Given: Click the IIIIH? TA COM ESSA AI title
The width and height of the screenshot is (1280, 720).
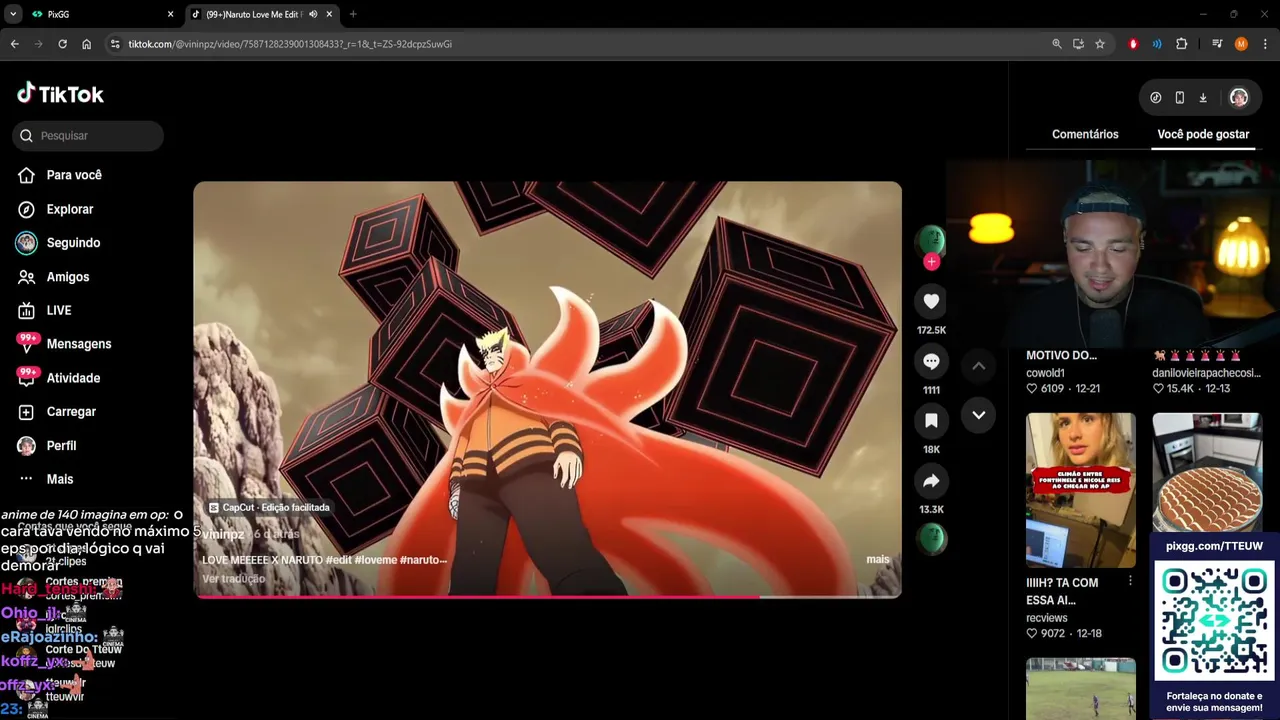Looking at the screenshot, I should point(1062,591).
